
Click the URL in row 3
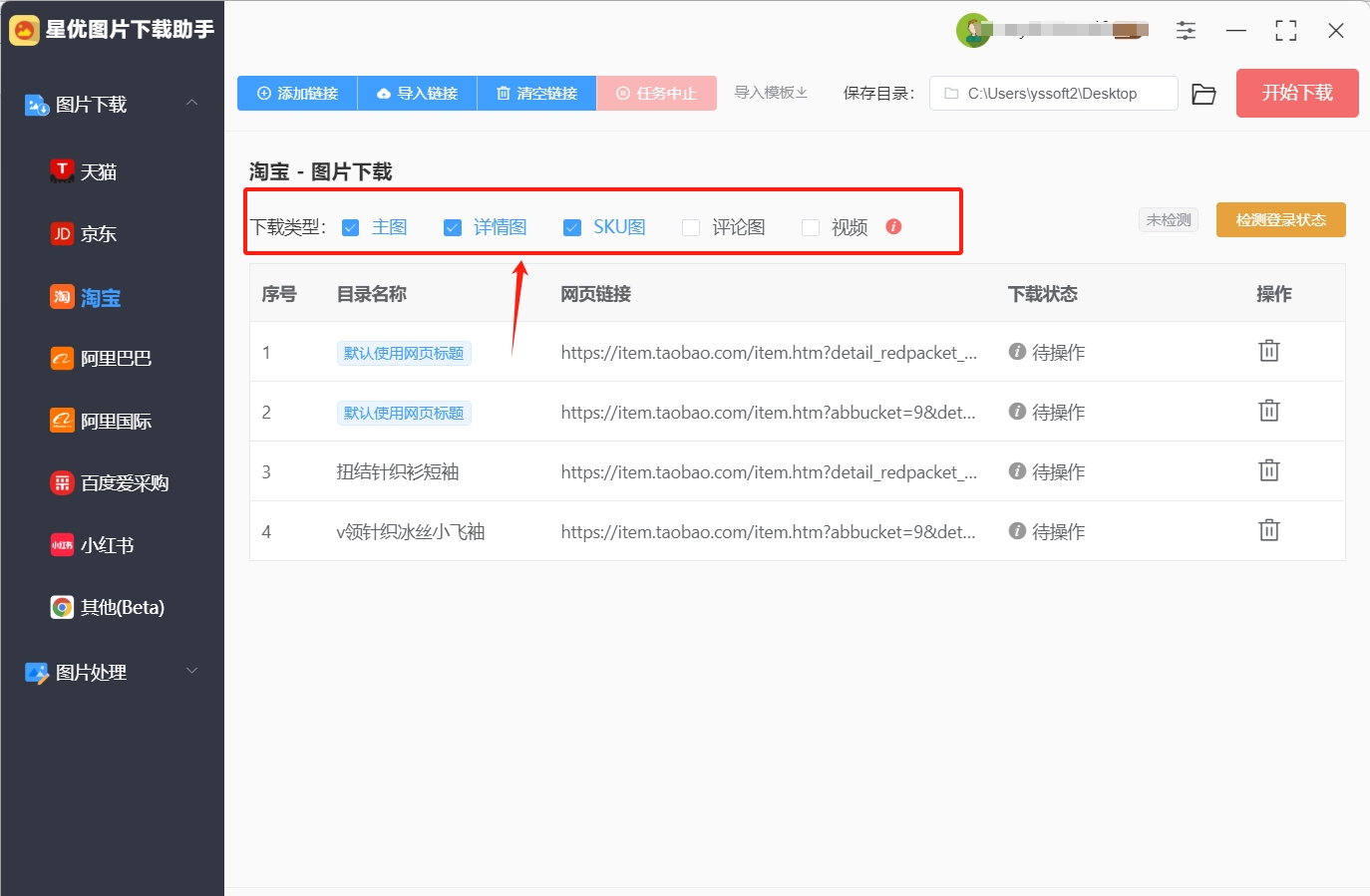tap(769, 471)
